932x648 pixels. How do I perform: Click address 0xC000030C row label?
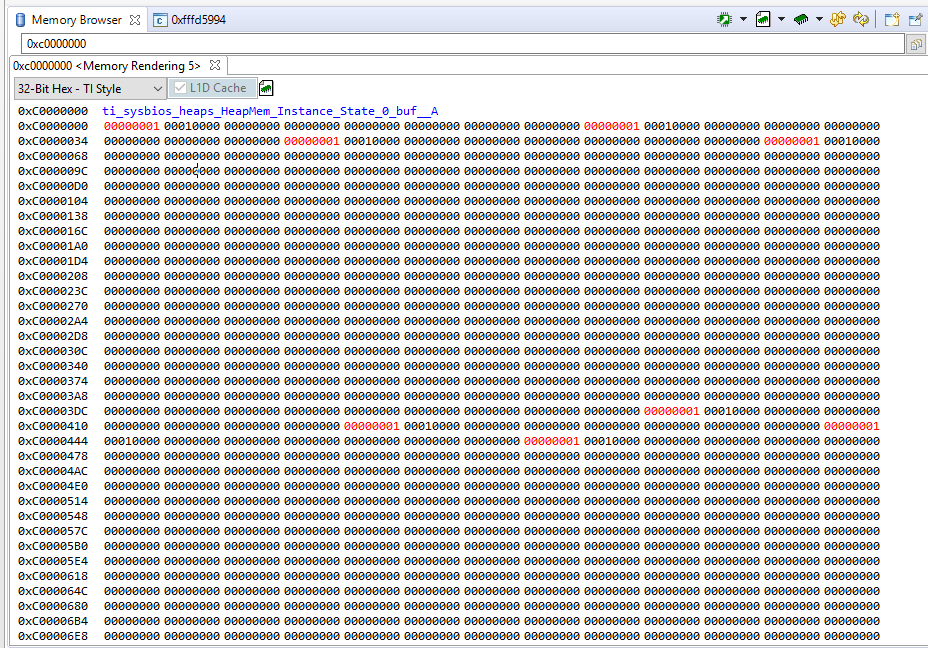tap(53, 351)
